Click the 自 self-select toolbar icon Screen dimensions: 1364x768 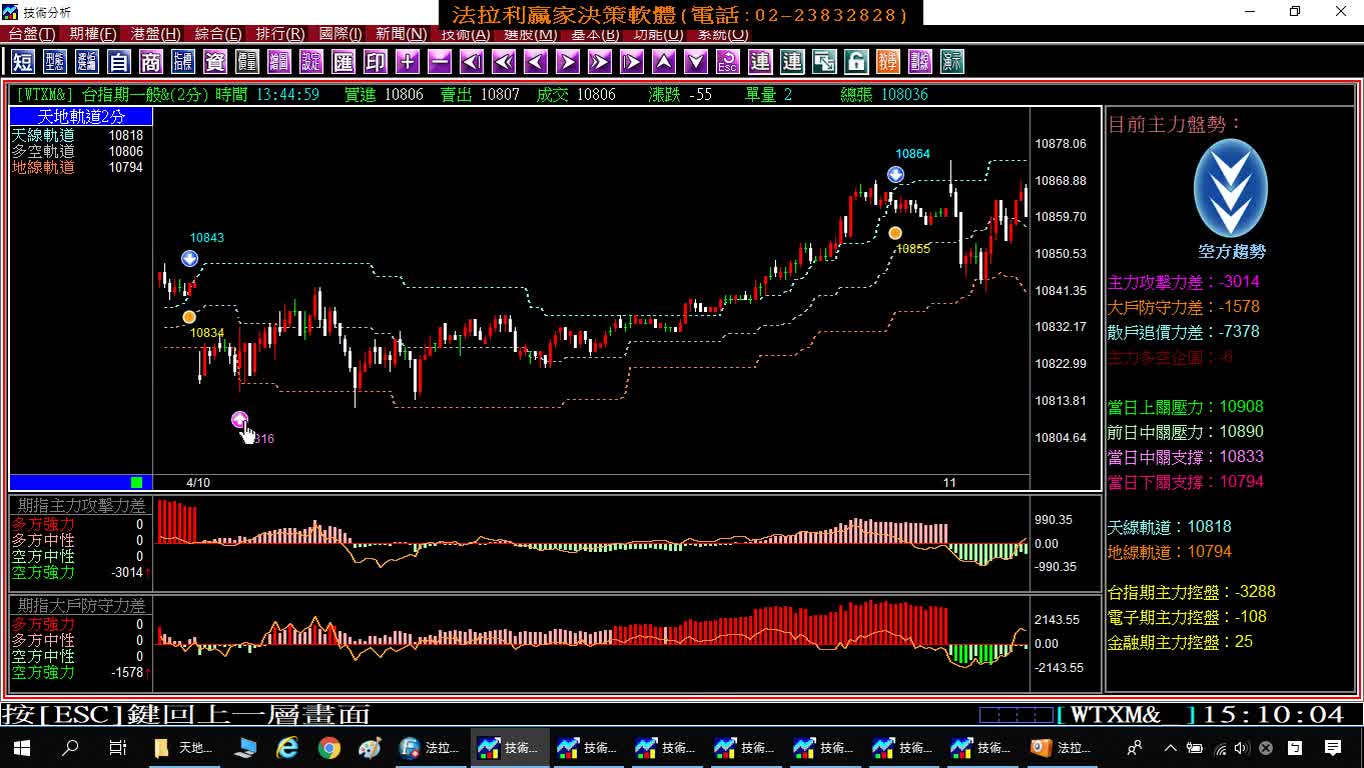(x=119, y=62)
